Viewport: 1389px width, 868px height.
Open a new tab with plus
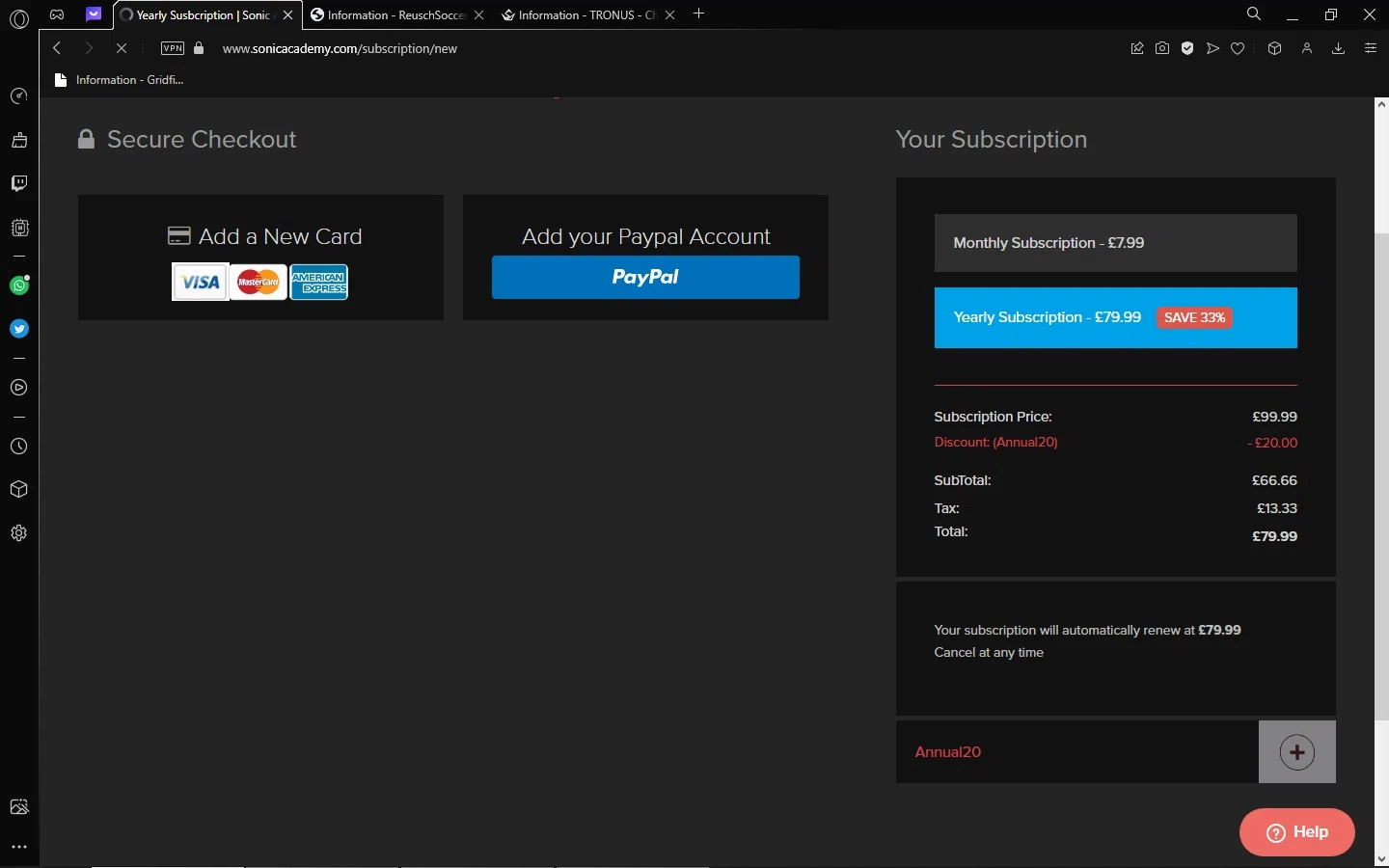(x=699, y=14)
